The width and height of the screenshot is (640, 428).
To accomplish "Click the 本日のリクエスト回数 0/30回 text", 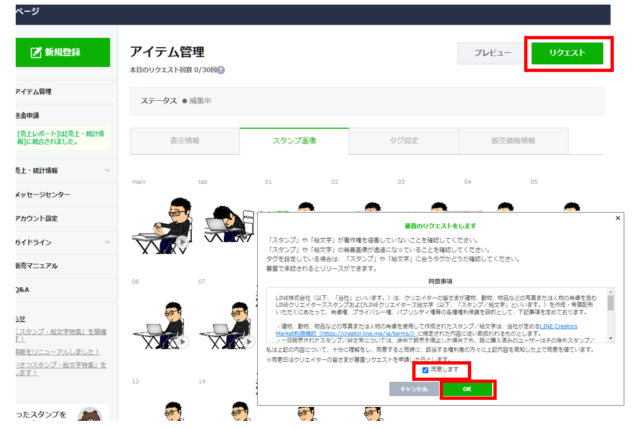I will (x=173, y=70).
